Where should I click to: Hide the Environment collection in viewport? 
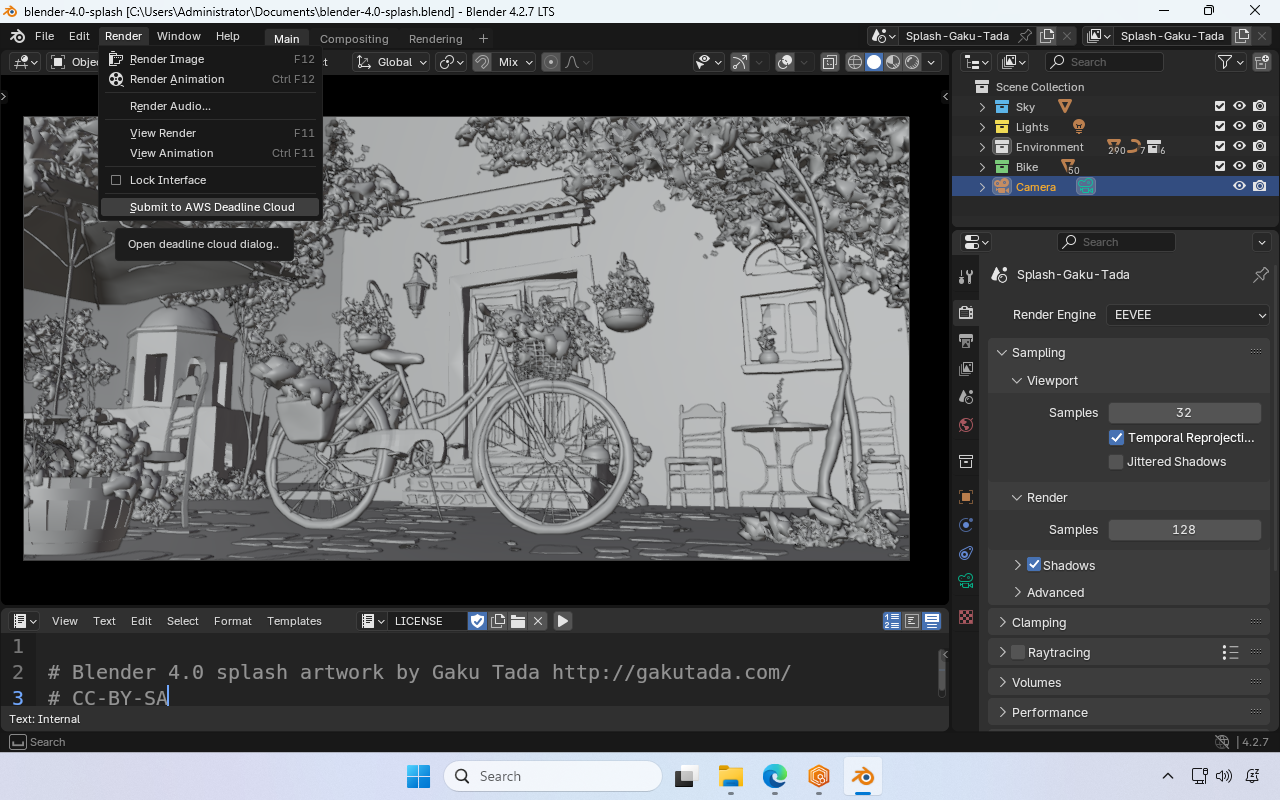click(1239, 147)
